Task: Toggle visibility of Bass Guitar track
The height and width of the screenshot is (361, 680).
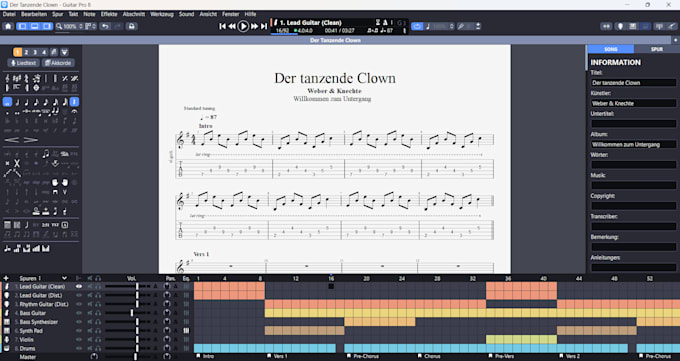Action: (79, 313)
